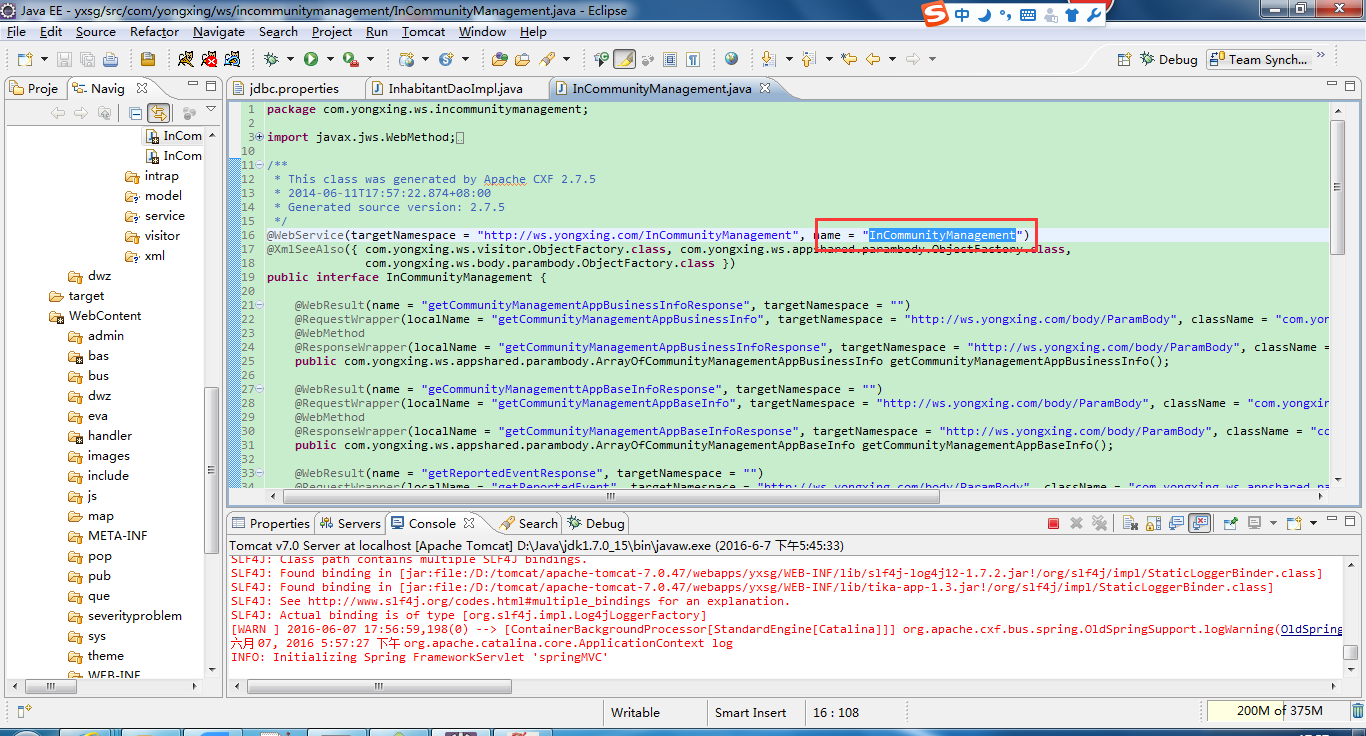Minimize the Console view panel

[x=1331, y=519]
